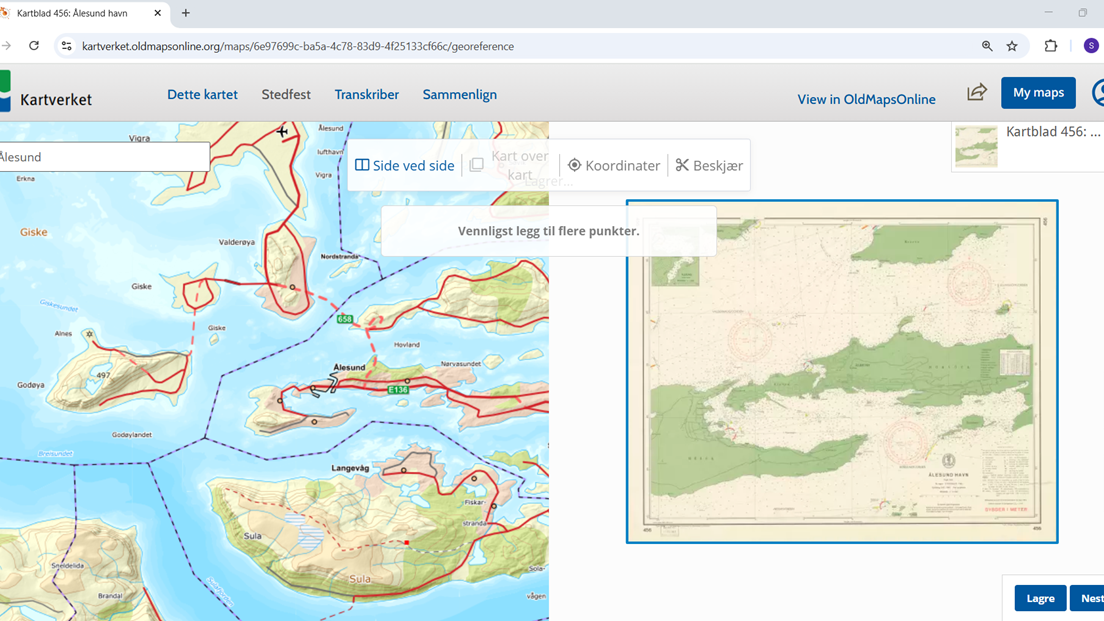Screen dimensions: 1104x621
Task: Select the Beskjær crop tool
Action: 709,165
